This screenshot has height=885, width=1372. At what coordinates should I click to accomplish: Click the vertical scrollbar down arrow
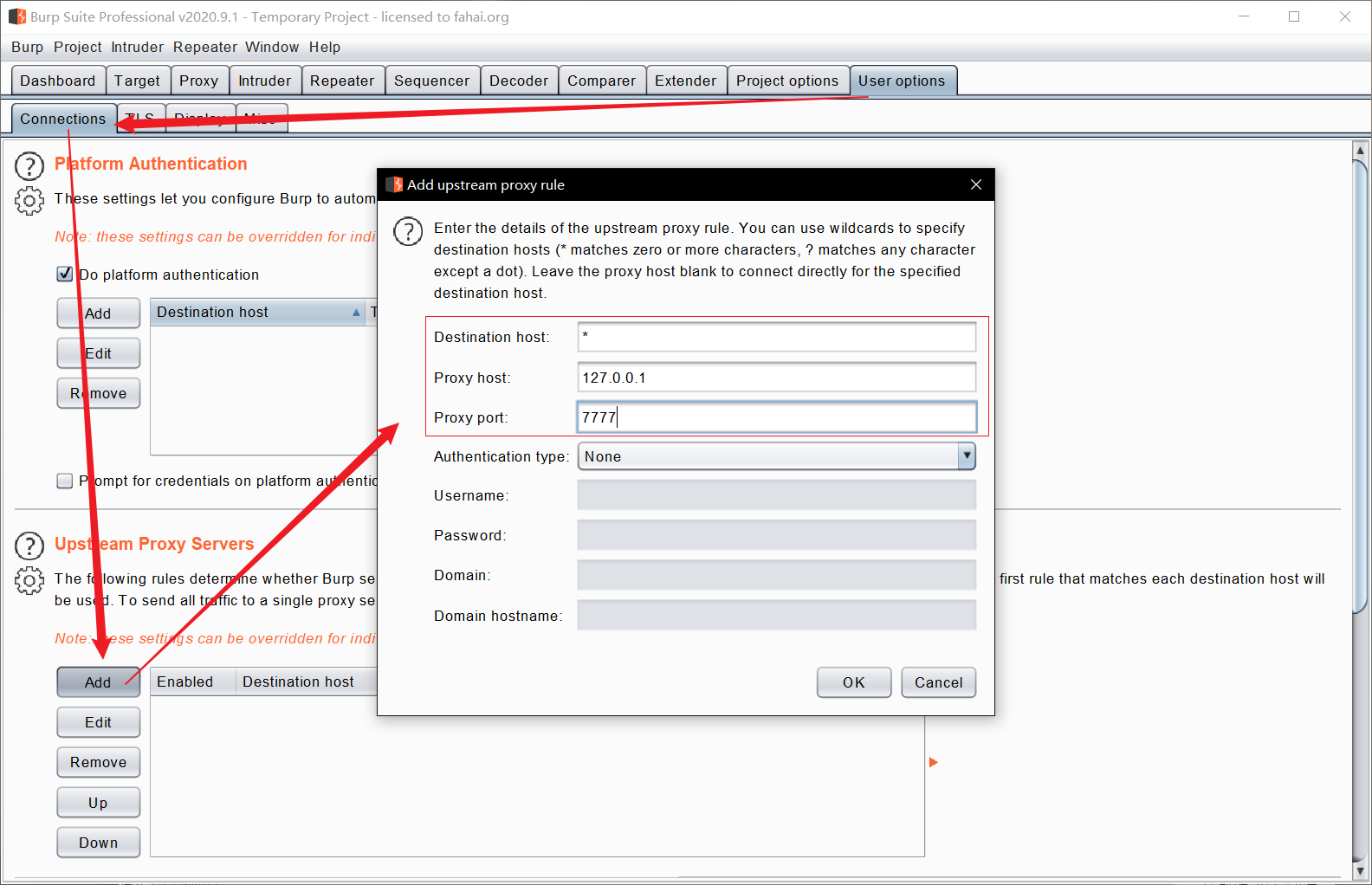coord(1360,869)
